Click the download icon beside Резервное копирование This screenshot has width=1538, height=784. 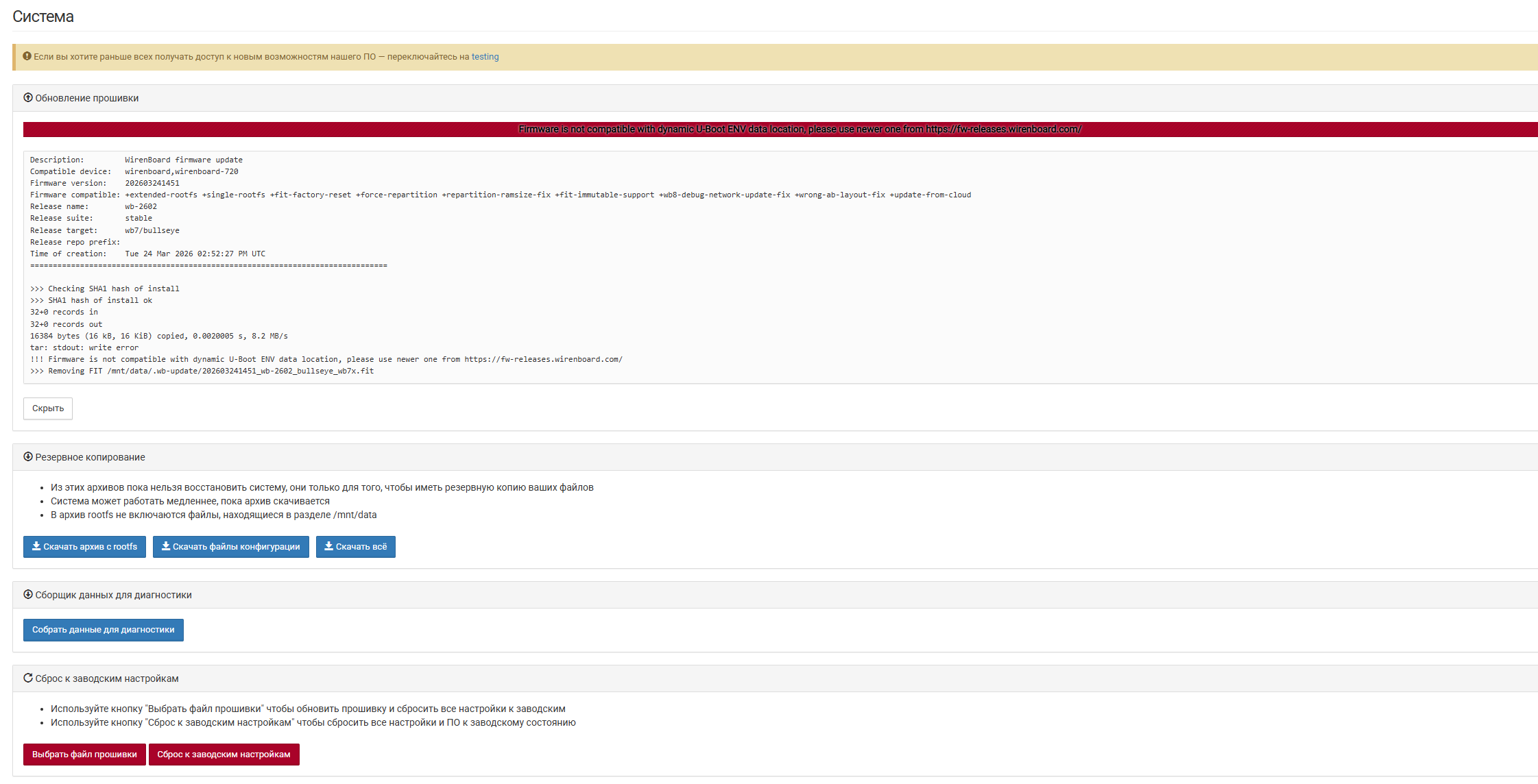point(28,456)
